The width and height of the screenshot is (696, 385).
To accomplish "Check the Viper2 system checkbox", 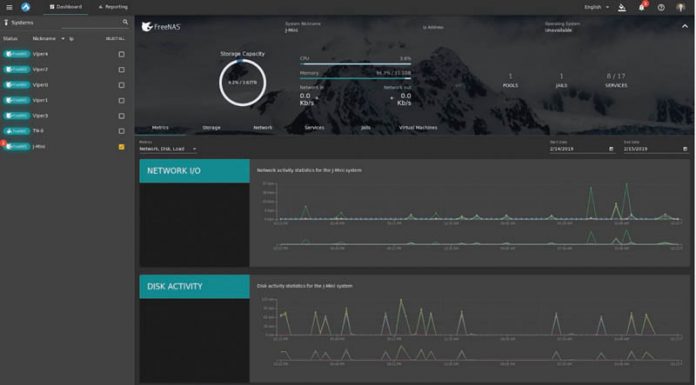I will [121, 70].
